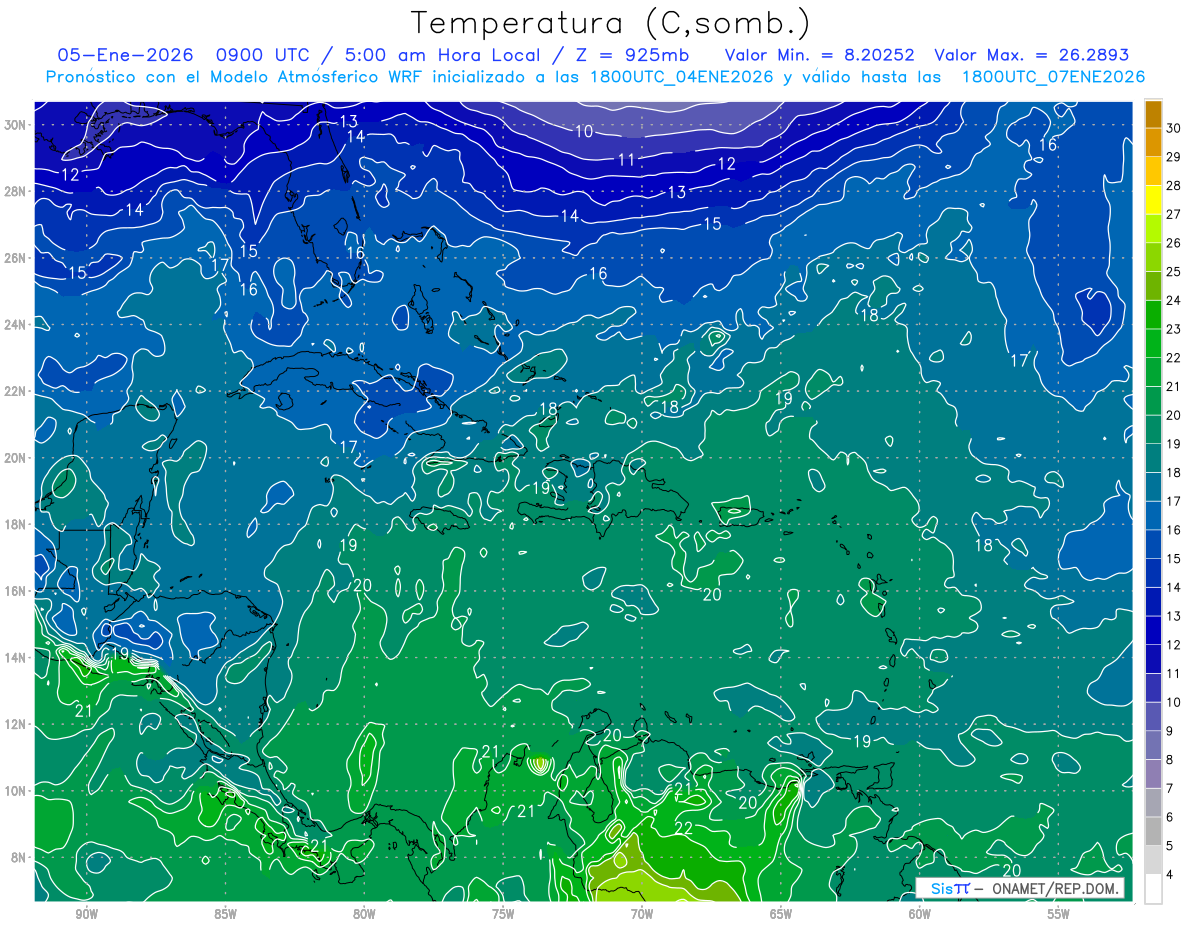This screenshot has width=1200, height=927.
Task: Click the '65W' longitude axis label
Action: pyautogui.click(x=781, y=913)
